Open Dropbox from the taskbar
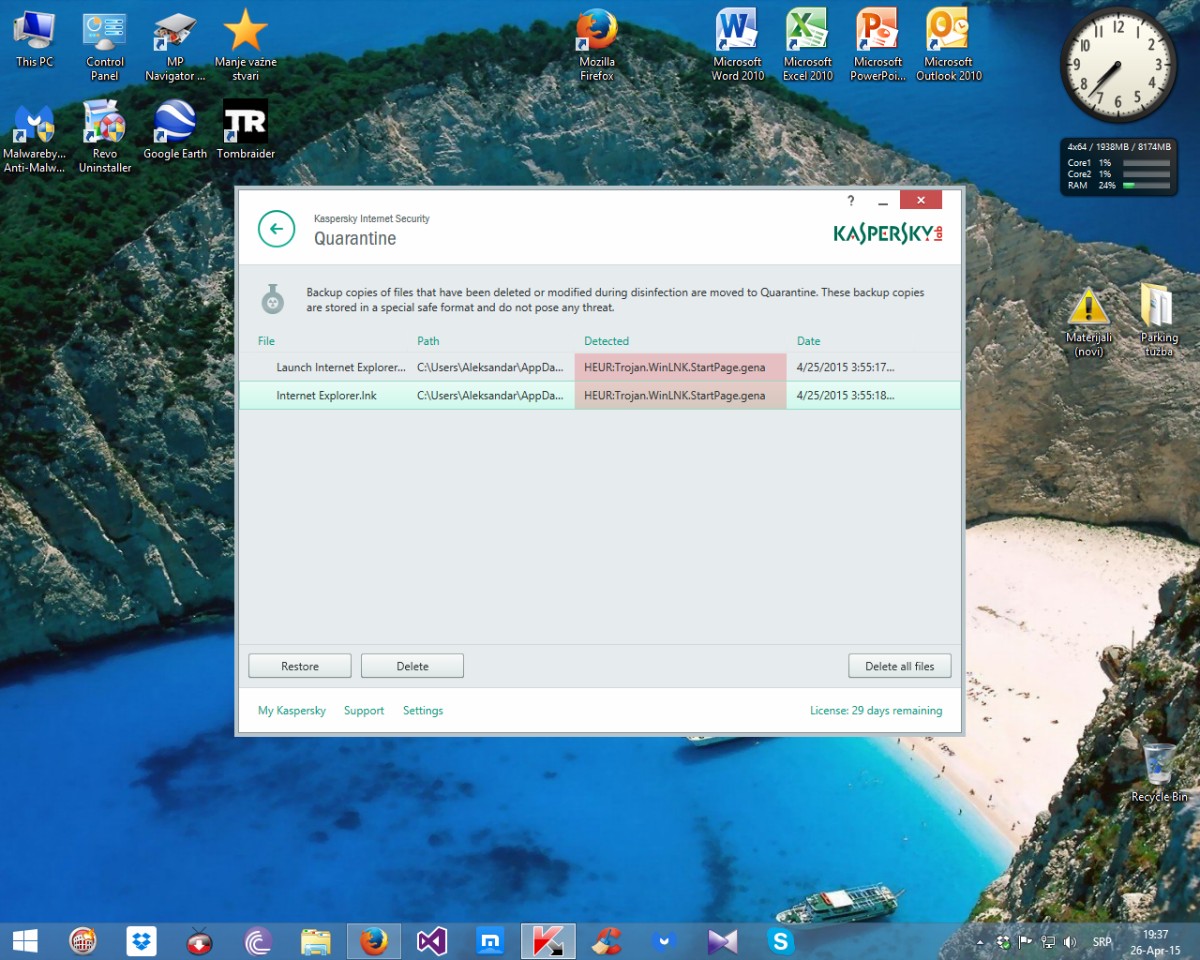The height and width of the screenshot is (960, 1200). click(x=141, y=941)
